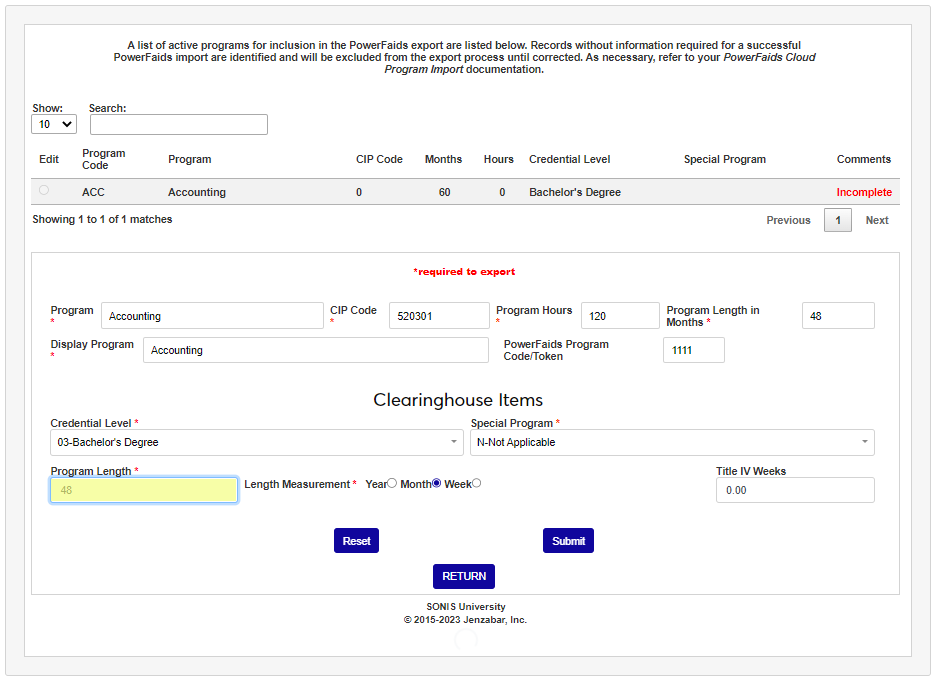Click into the Search field
The image size is (936, 681).
(x=179, y=124)
